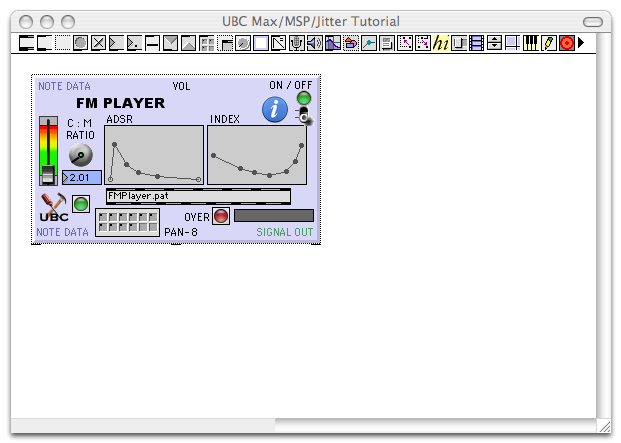
Task: Click the 'PAN-8' label
Action: point(181,232)
